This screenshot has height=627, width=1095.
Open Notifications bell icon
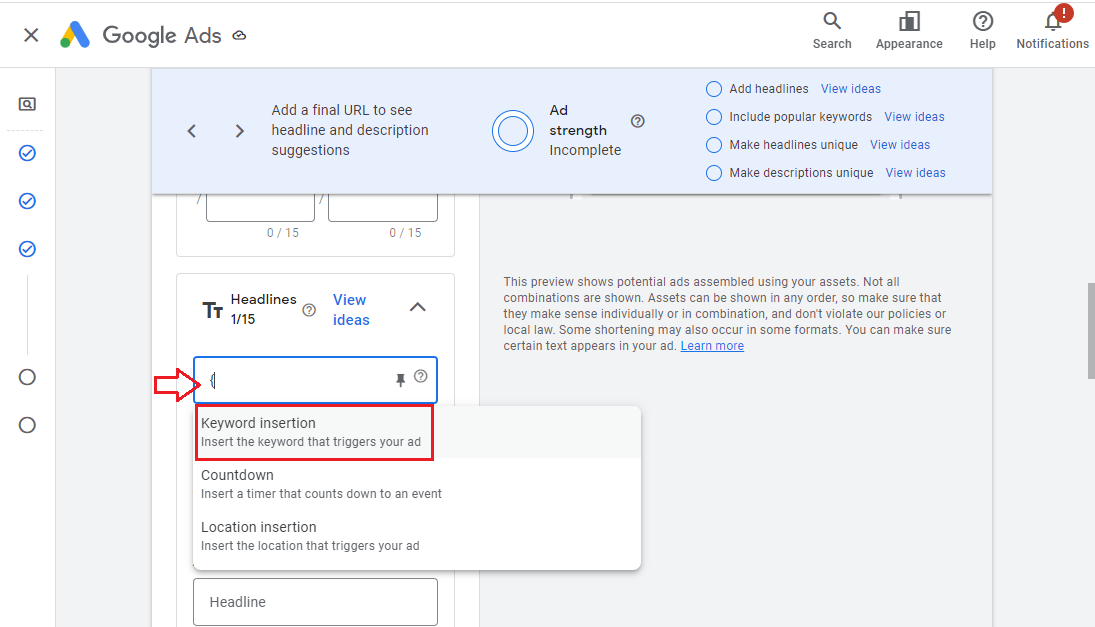[1052, 22]
